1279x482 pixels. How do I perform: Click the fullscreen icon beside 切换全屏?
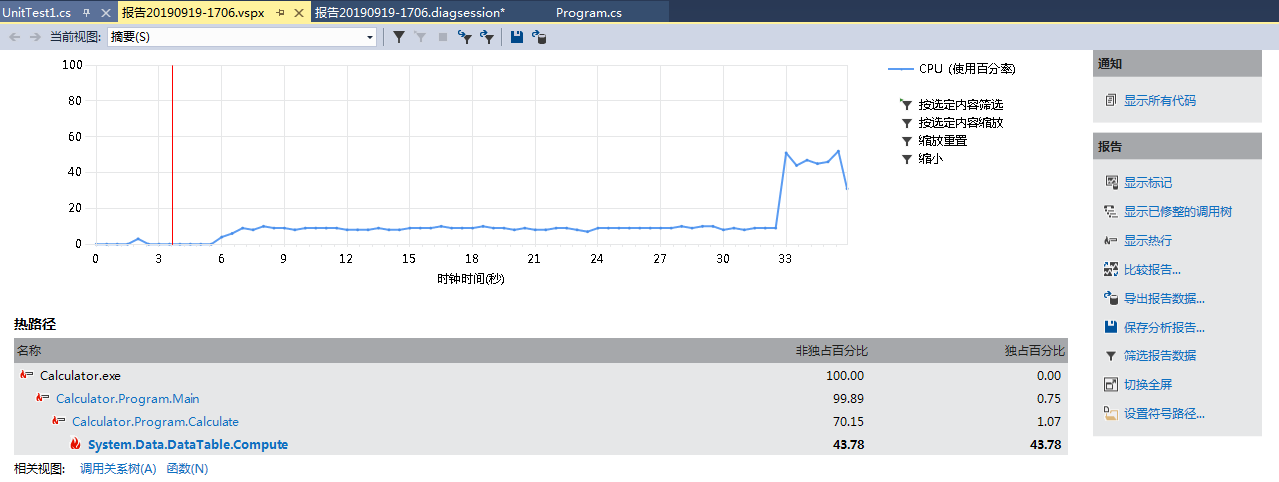[1110, 385]
